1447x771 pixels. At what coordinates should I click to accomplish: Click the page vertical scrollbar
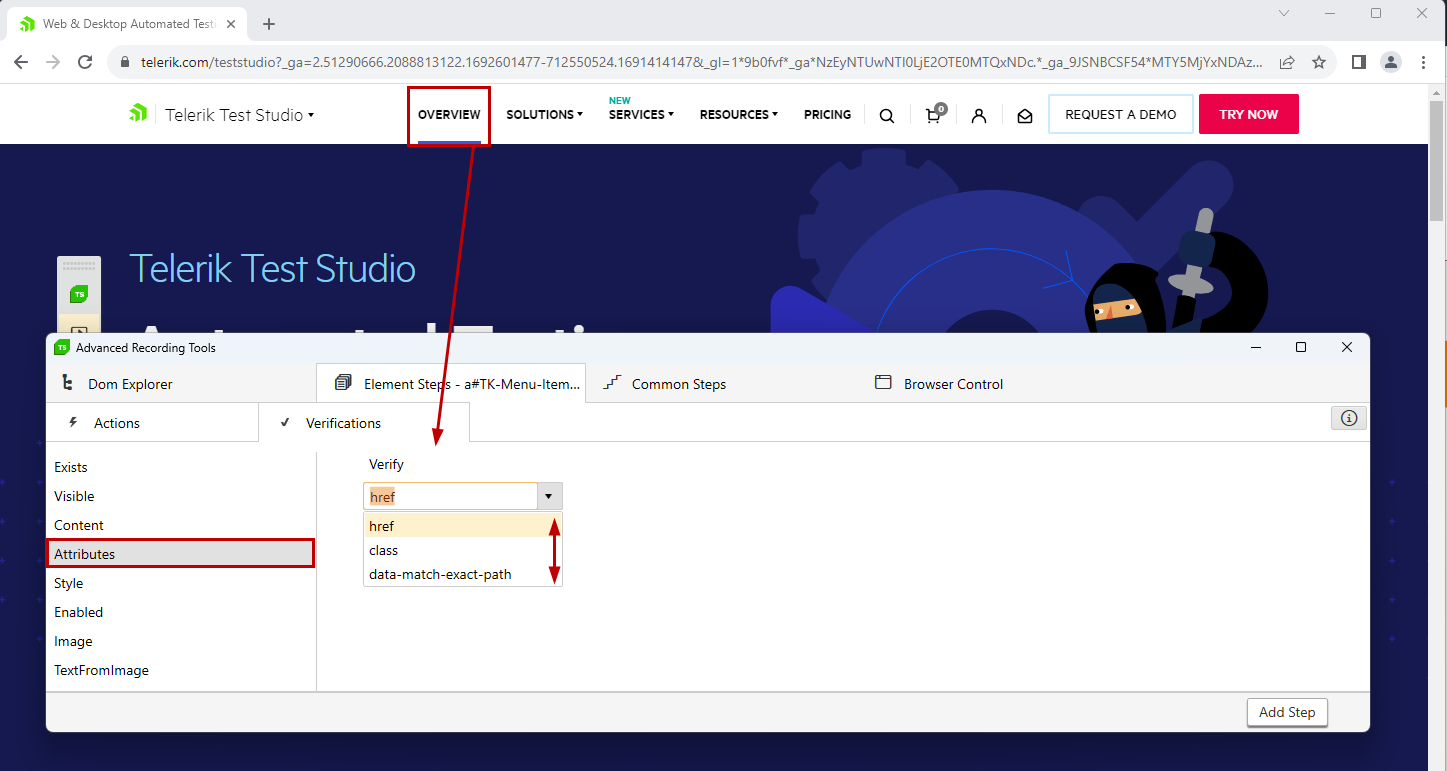pyautogui.click(x=1437, y=160)
